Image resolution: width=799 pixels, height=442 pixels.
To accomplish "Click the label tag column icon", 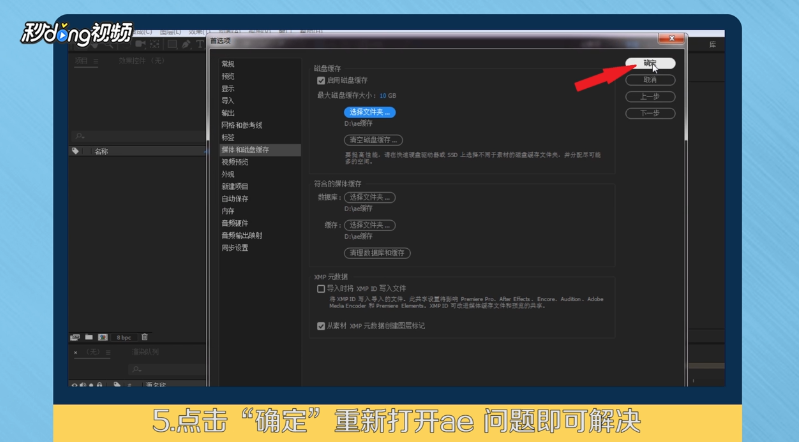I will pos(75,151).
